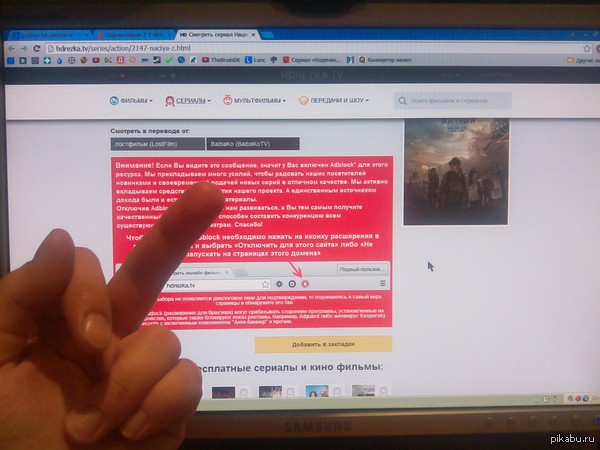600x450 pixels.
Task: Click the Добавить в закладки button
Action: click(322, 344)
